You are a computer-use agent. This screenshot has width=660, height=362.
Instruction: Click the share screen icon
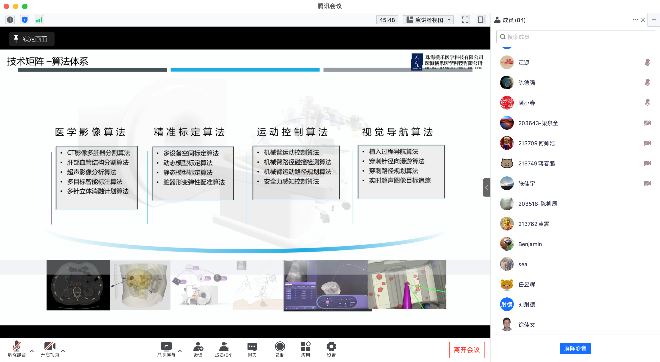click(x=166, y=349)
